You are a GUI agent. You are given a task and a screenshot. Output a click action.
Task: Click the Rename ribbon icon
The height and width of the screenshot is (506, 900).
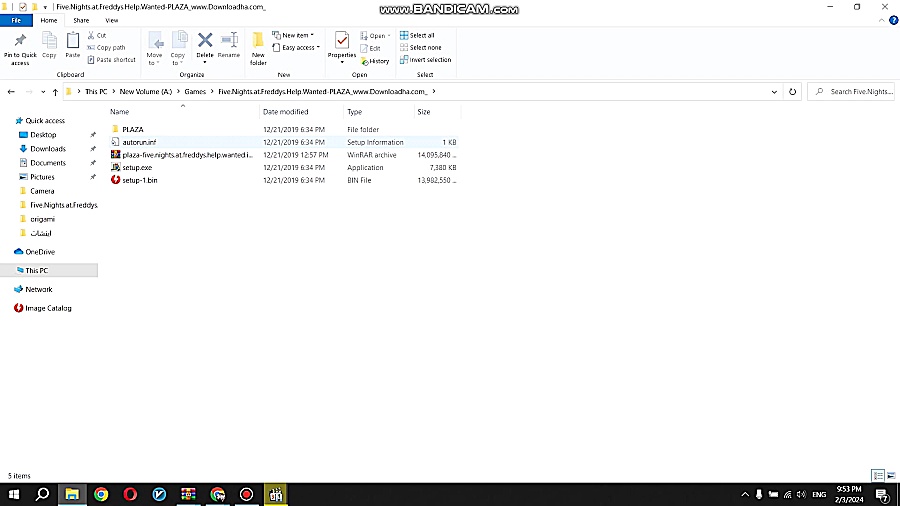(x=229, y=45)
